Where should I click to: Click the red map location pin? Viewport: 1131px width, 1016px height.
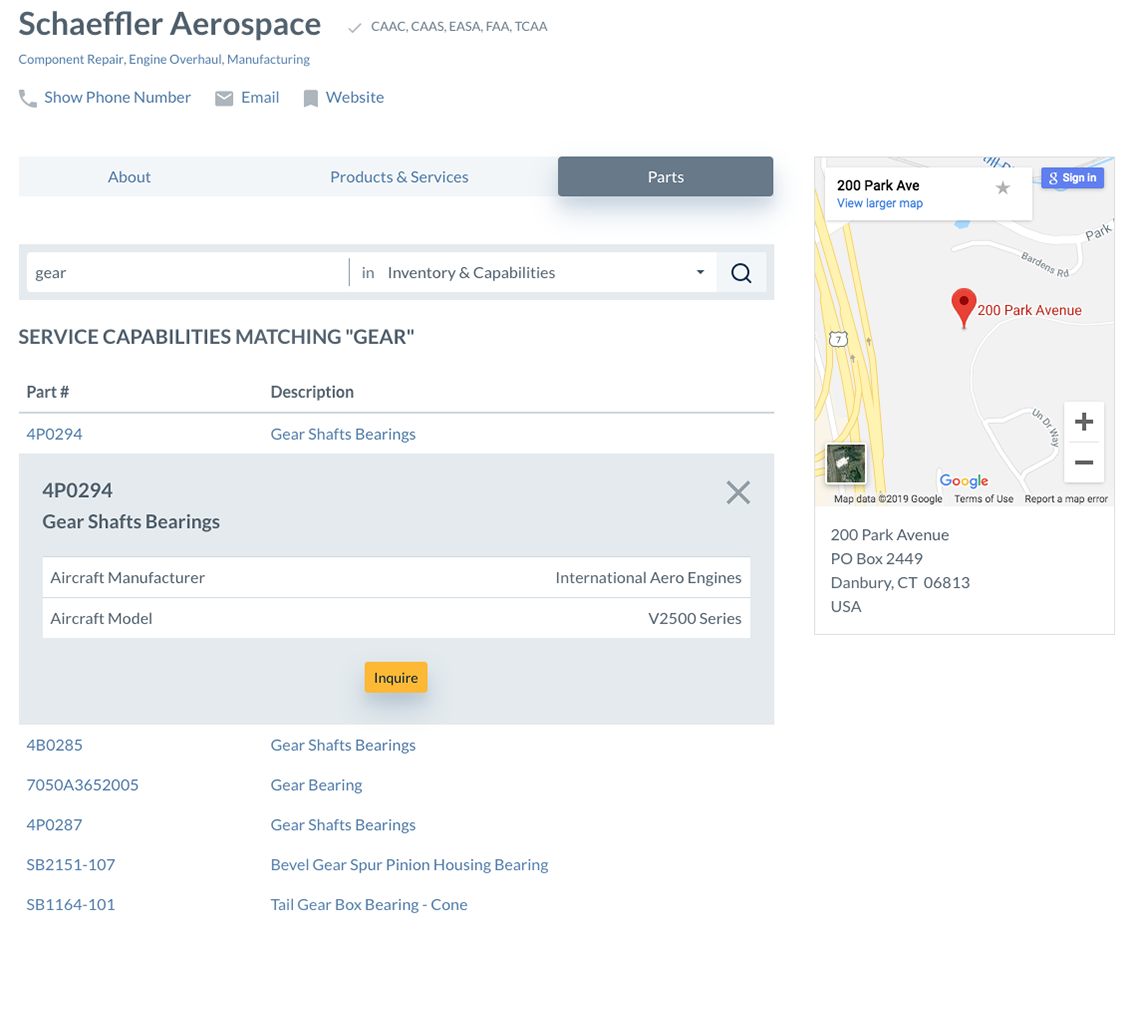[963, 307]
